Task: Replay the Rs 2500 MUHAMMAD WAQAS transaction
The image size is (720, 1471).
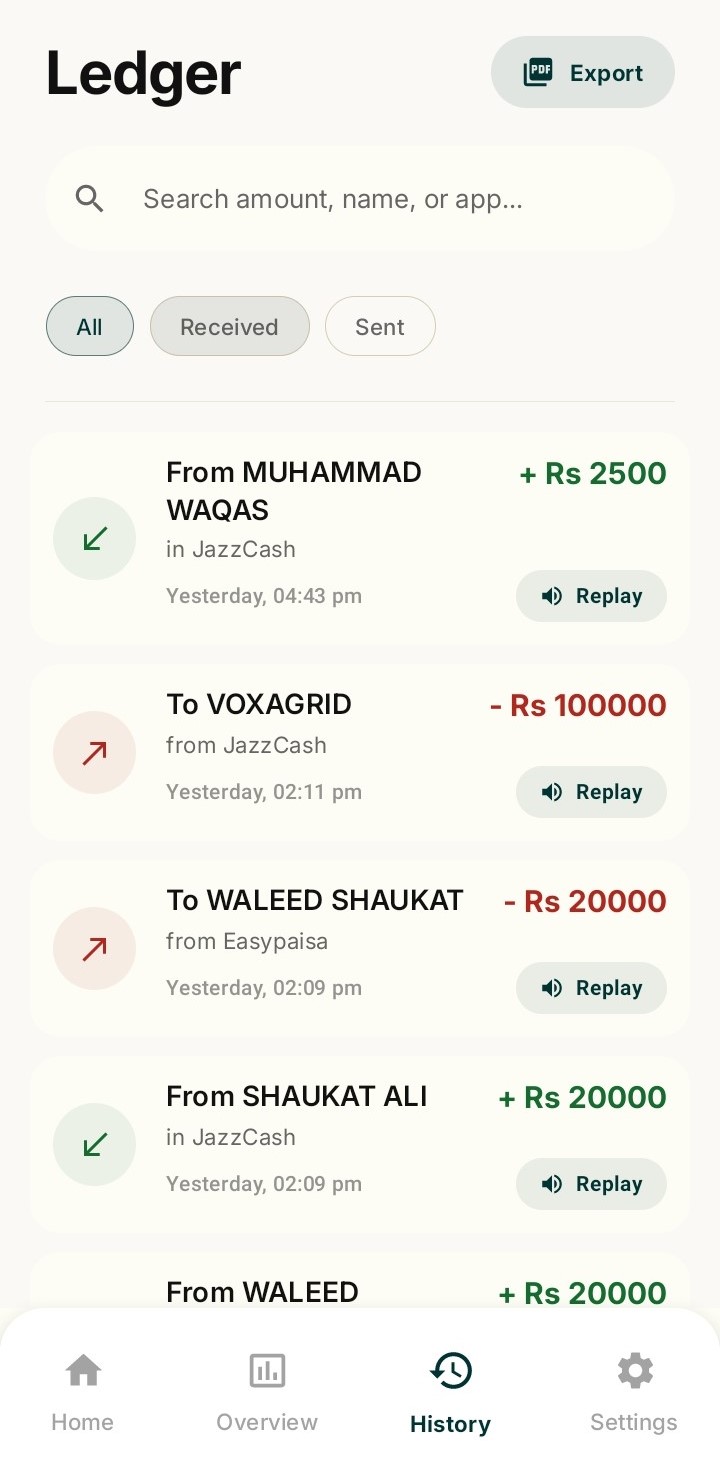Action: pos(591,596)
